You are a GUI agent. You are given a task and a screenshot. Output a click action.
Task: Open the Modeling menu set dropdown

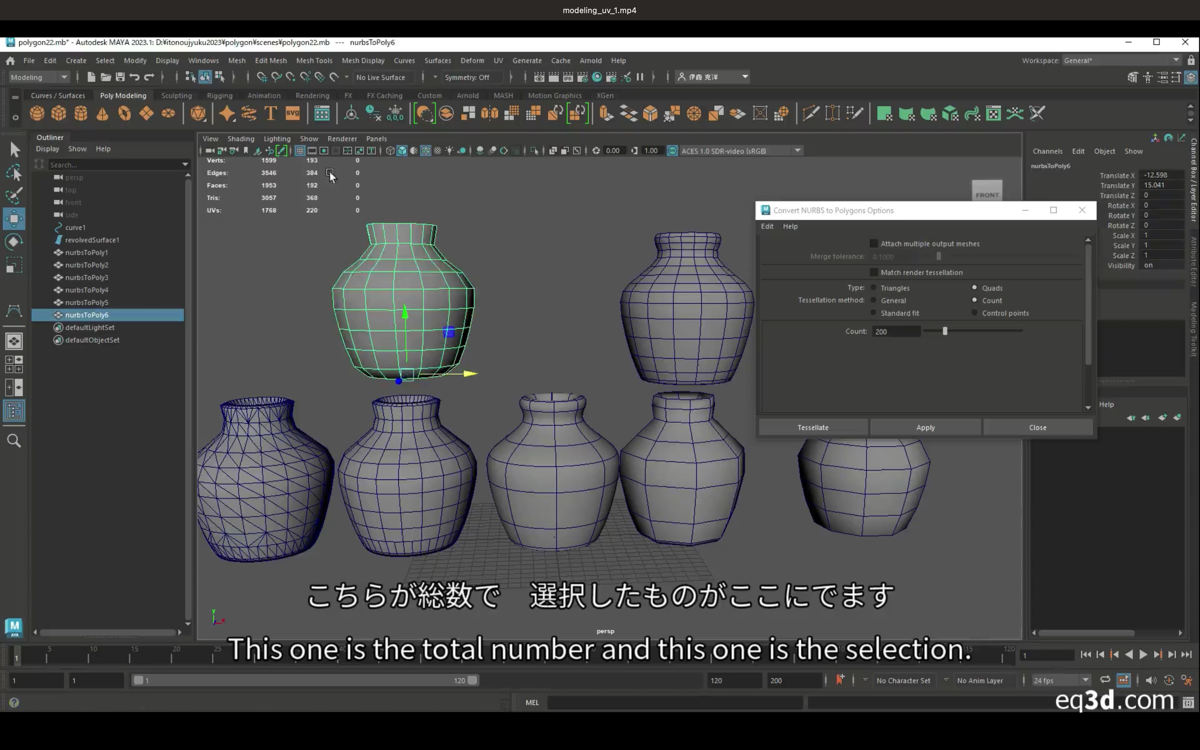[x=40, y=77]
